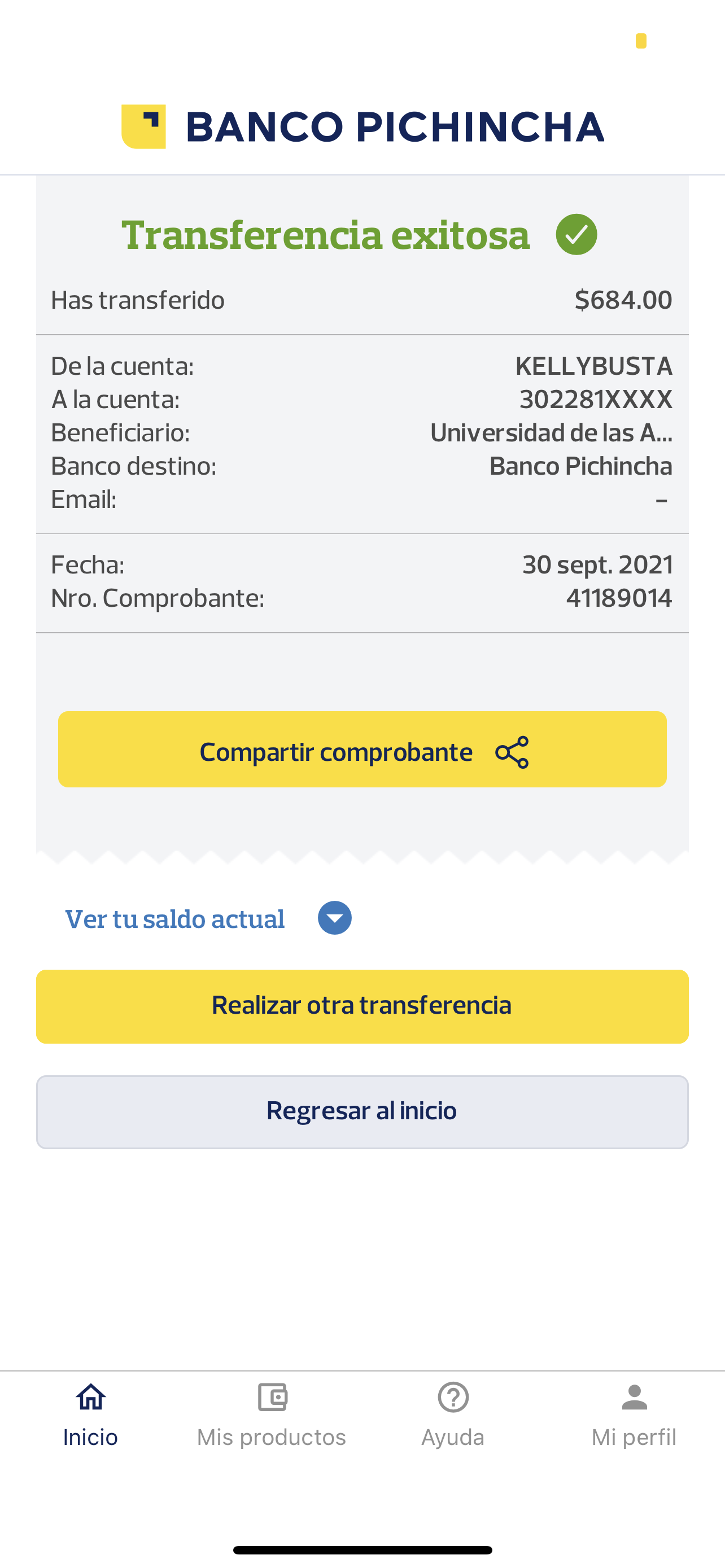Tap the comprobante number 41189014
This screenshot has width=725, height=1568.
click(618, 598)
